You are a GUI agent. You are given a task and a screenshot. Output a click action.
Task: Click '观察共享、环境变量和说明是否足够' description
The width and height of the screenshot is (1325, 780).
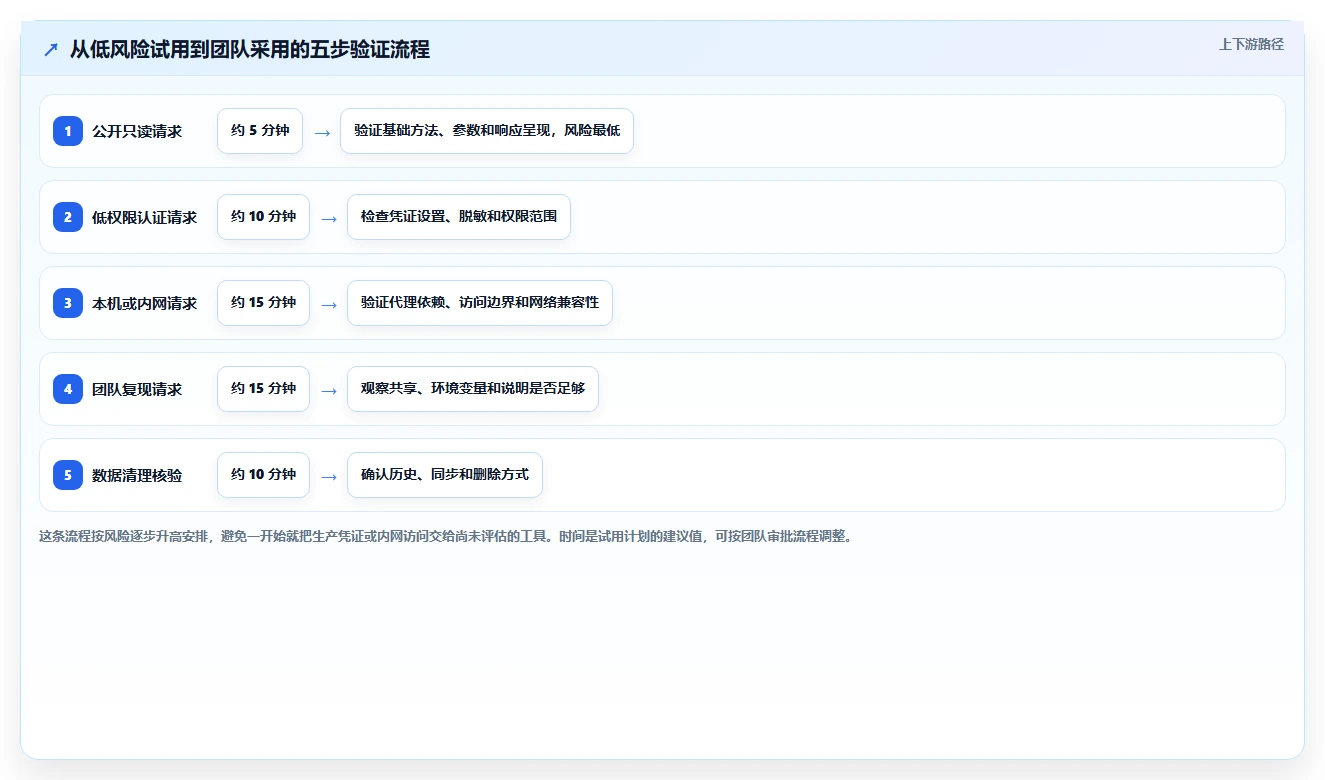pyautogui.click(x=473, y=389)
